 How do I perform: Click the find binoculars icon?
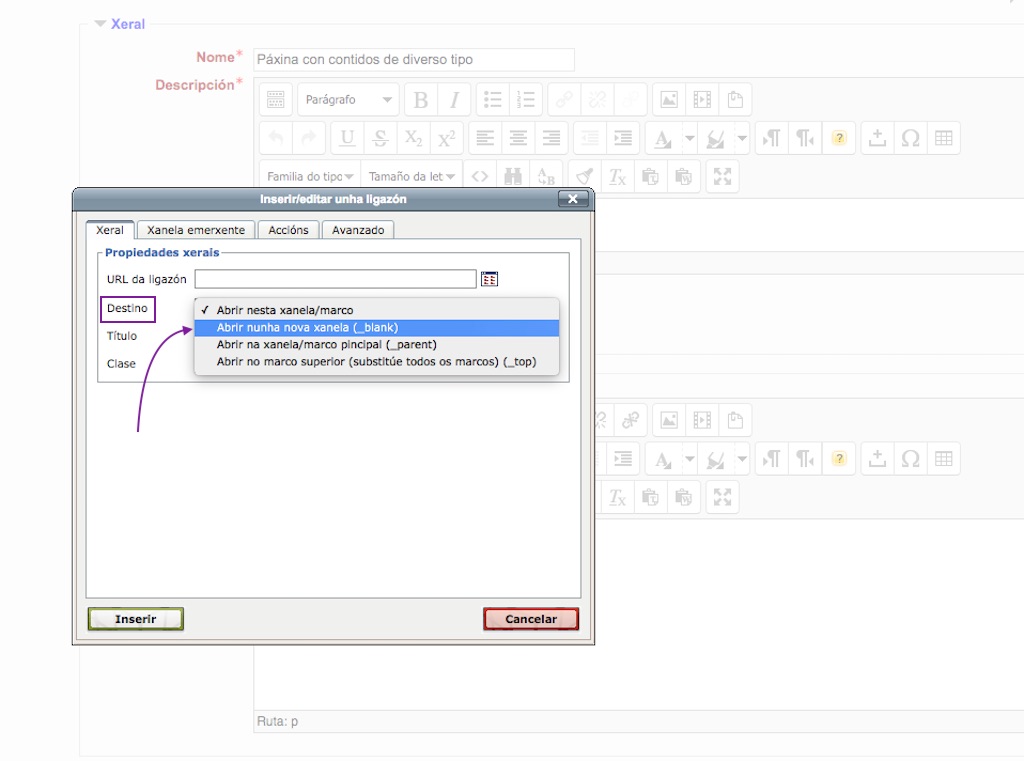[513, 177]
